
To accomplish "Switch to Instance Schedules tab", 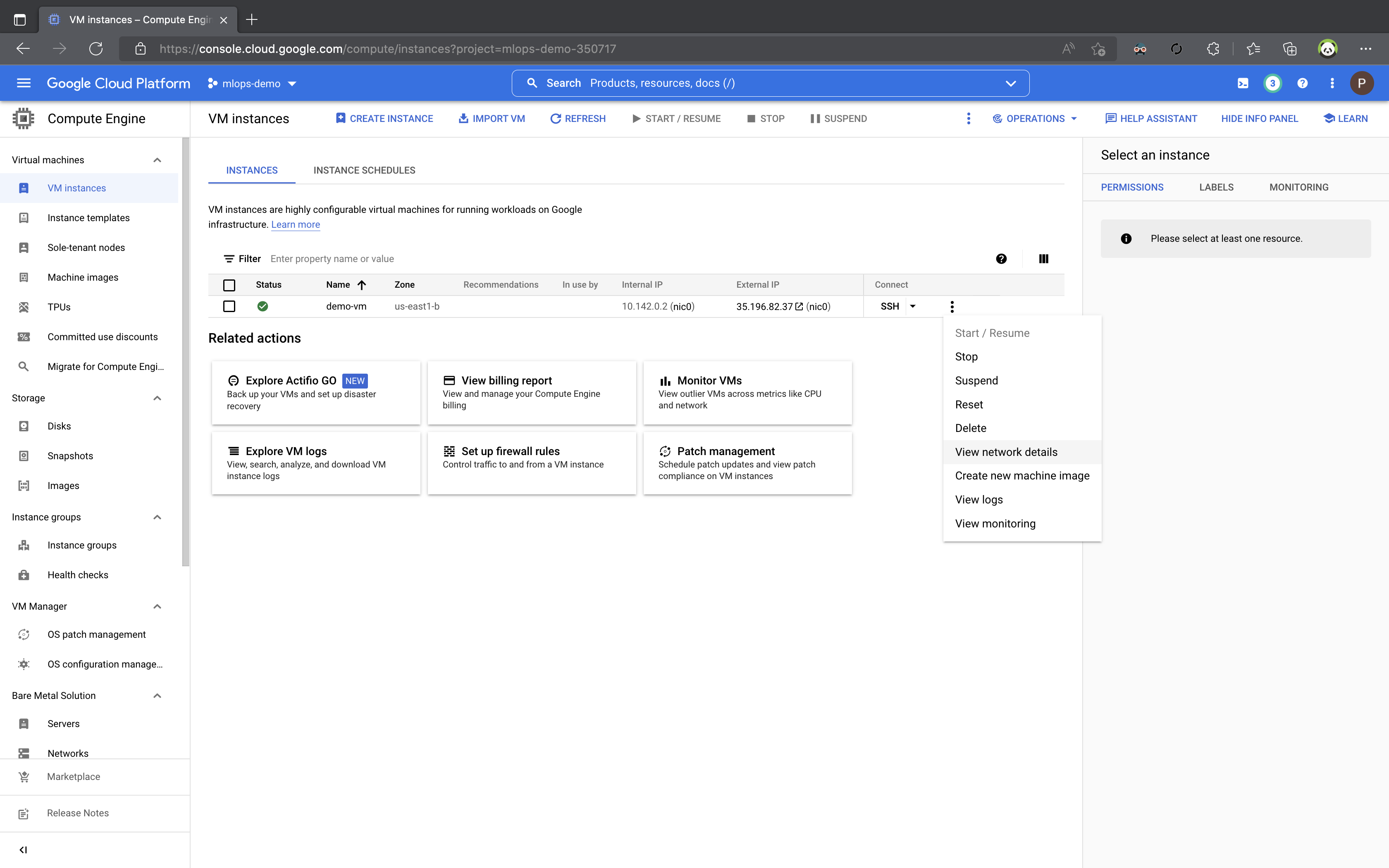I will point(364,170).
